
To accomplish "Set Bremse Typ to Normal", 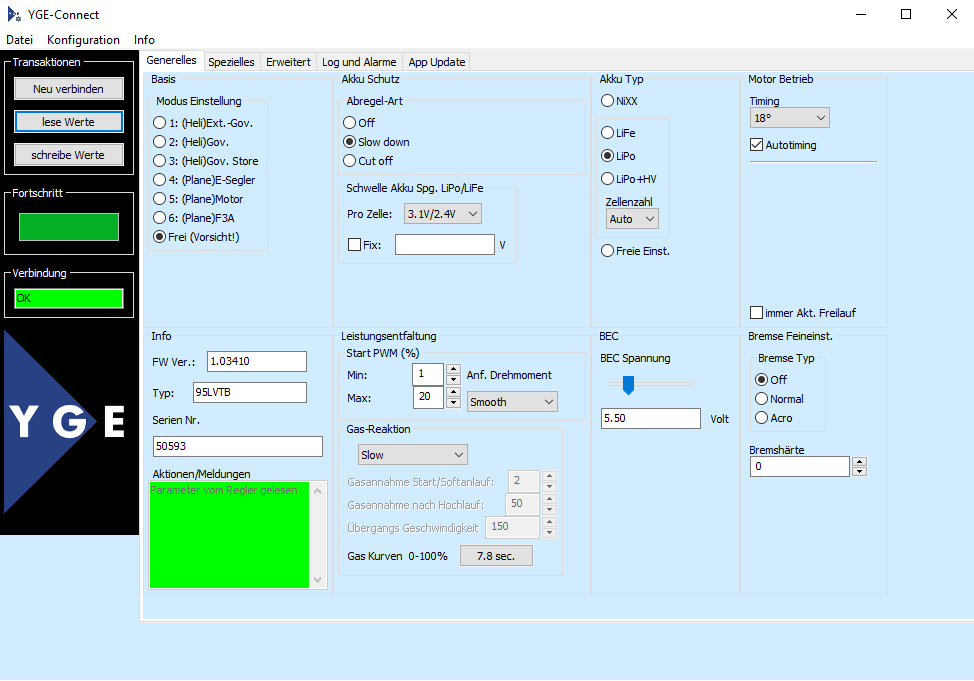I will [x=779, y=399].
